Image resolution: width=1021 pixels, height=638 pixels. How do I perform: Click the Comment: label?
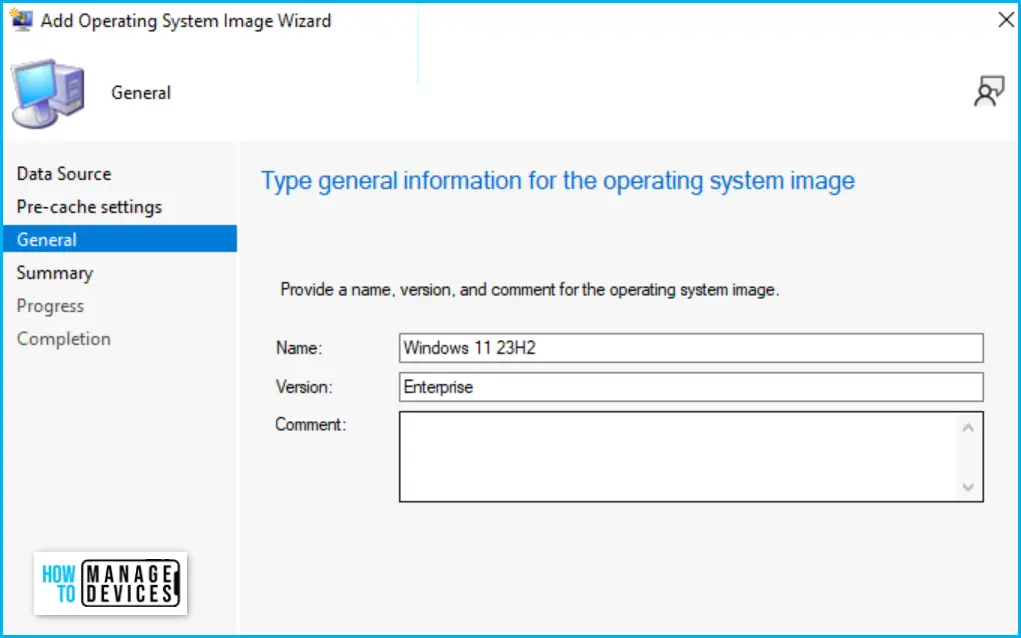click(x=310, y=425)
